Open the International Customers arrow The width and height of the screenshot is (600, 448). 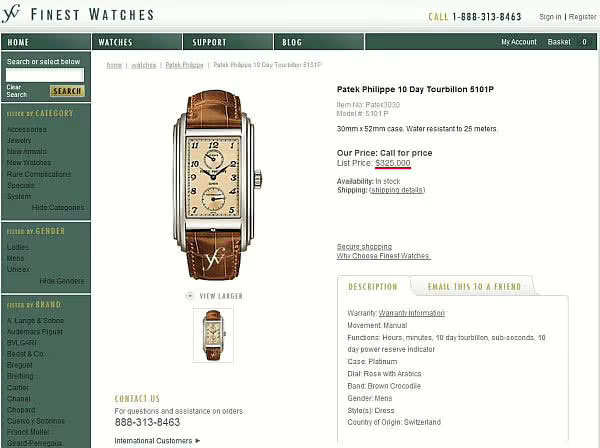tap(197, 441)
